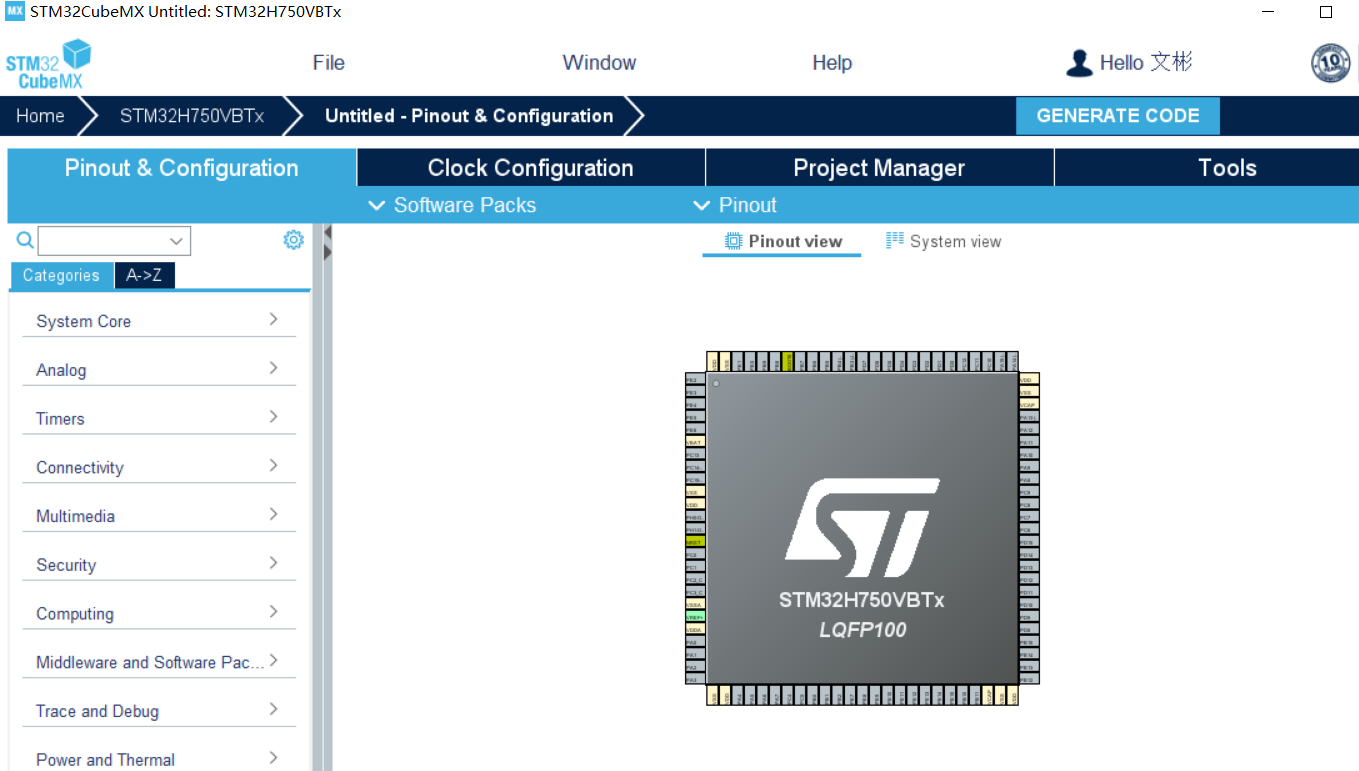This screenshot has width=1359, height=771.
Task: Select the A->Z tab
Action: click(x=144, y=276)
